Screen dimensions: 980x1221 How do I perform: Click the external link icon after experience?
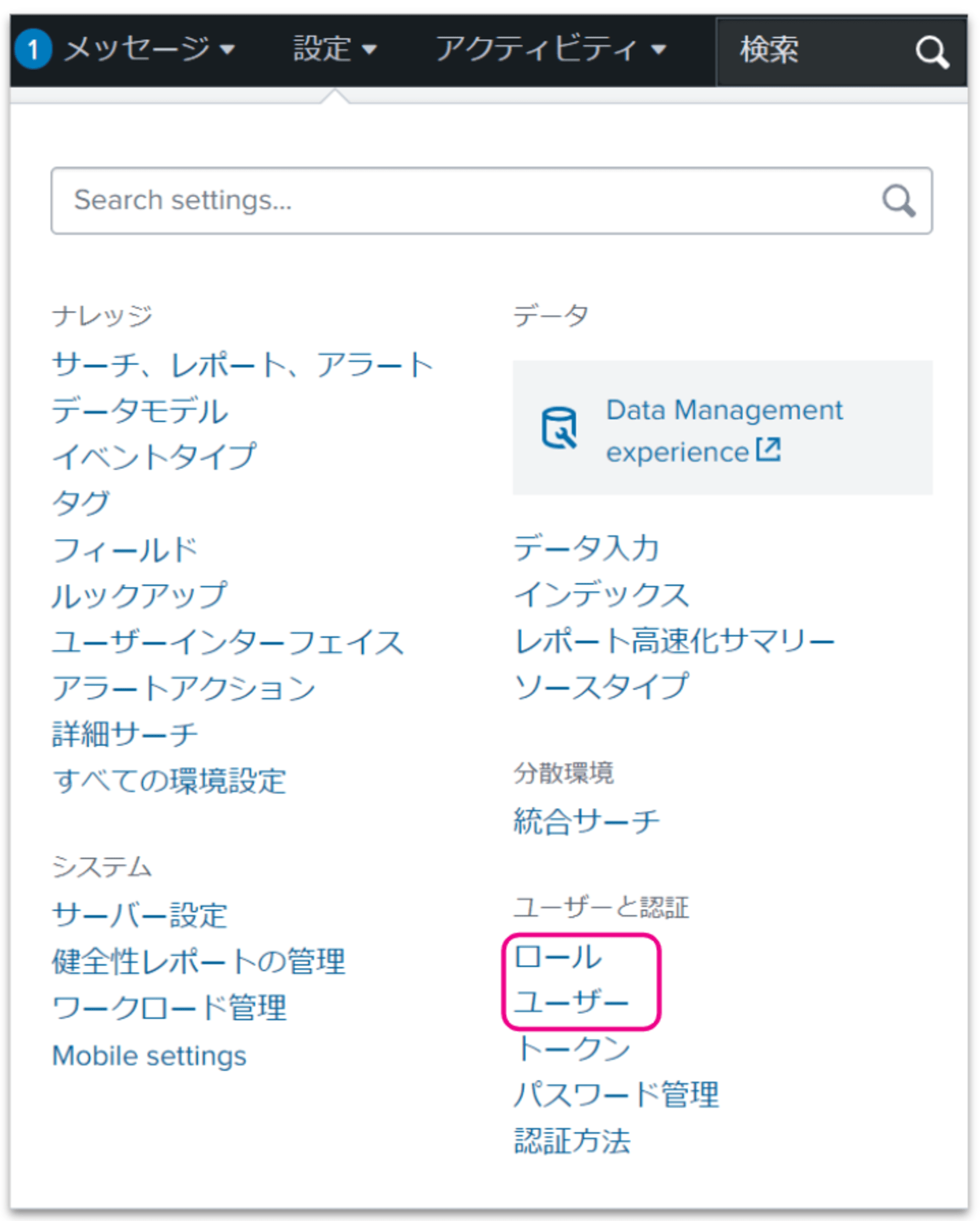[x=768, y=450]
